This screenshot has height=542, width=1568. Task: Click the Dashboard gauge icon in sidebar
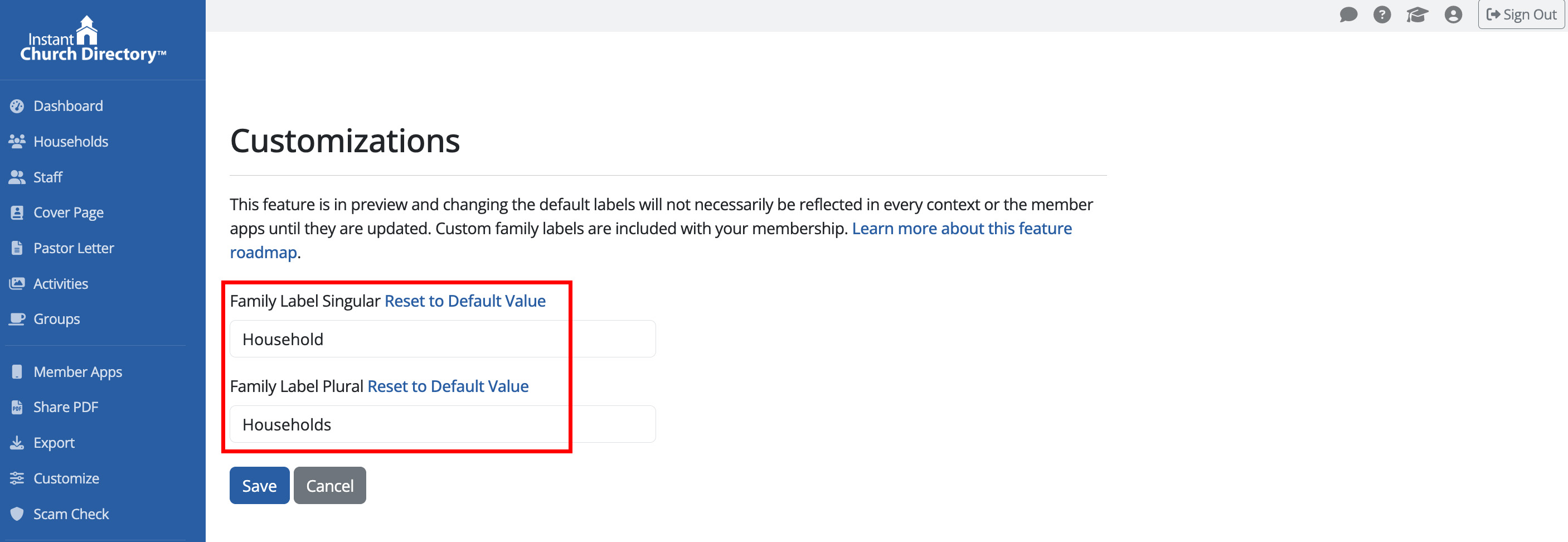tap(17, 106)
